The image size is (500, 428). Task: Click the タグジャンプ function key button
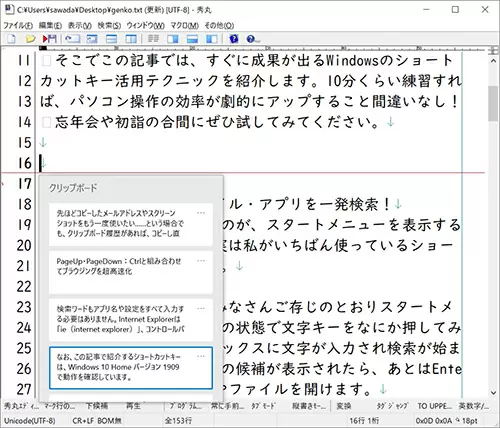[x=392, y=406]
